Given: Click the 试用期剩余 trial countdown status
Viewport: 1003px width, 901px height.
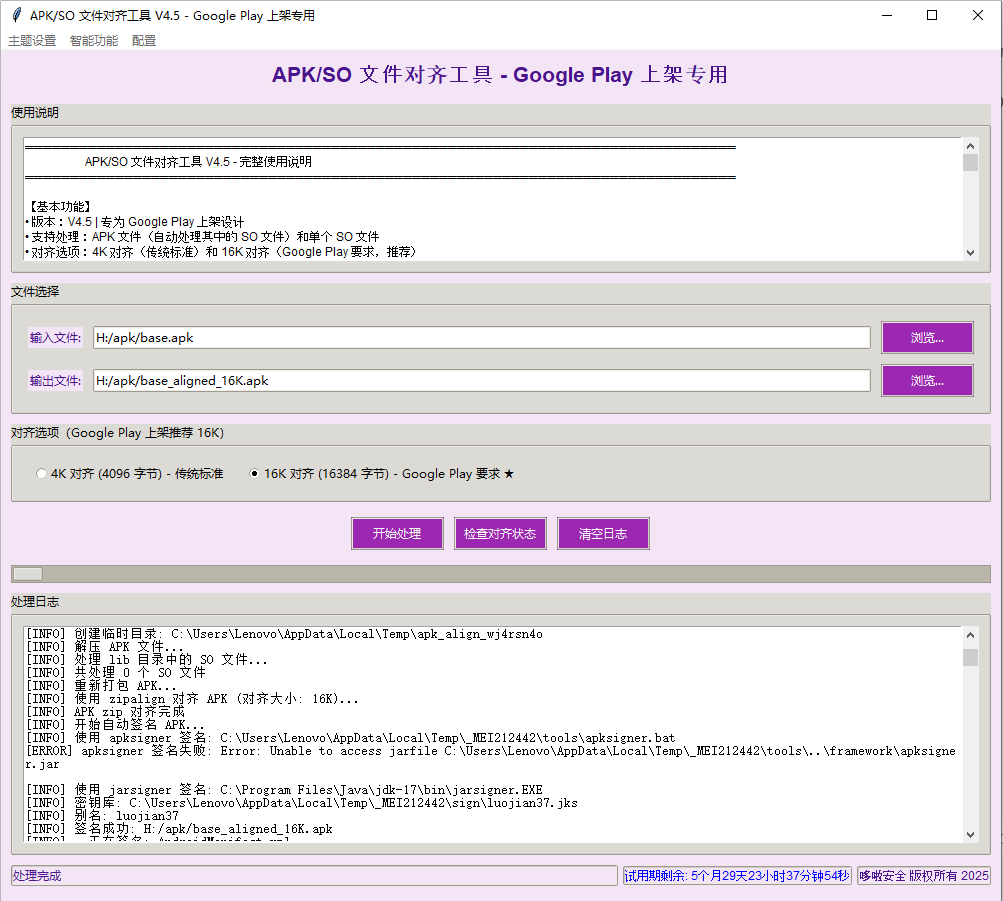Looking at the screenshot, I should [x=737, y=875].
